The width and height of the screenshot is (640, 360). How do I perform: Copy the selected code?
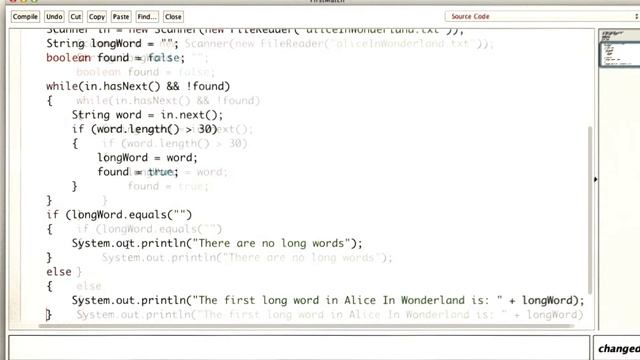tap(97, 17)
